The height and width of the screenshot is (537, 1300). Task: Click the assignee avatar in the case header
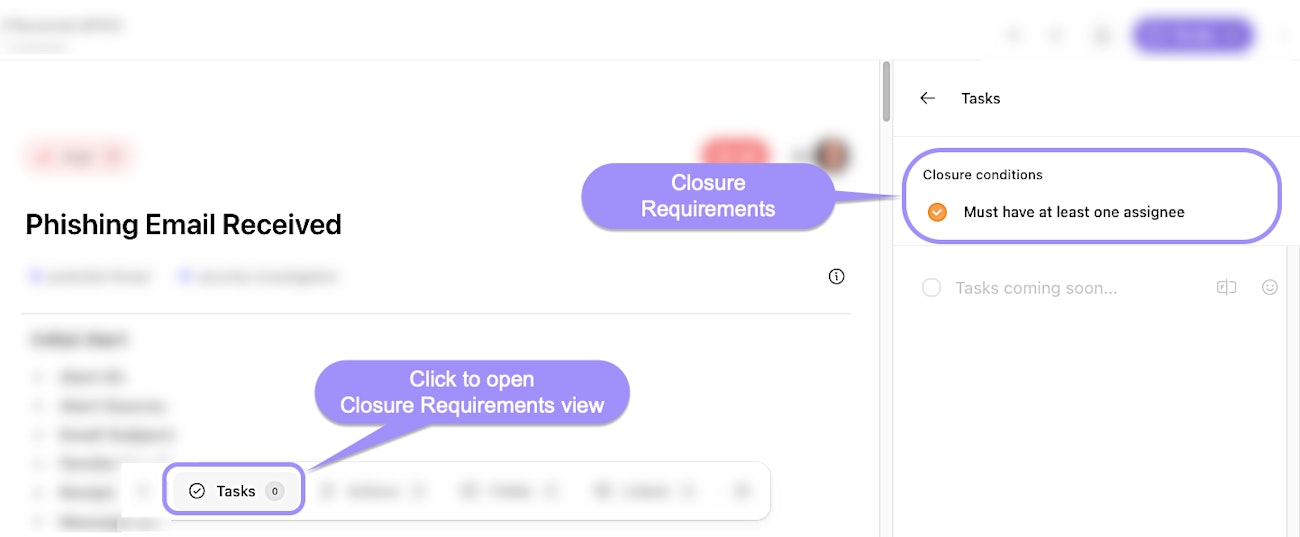(830, 155)
